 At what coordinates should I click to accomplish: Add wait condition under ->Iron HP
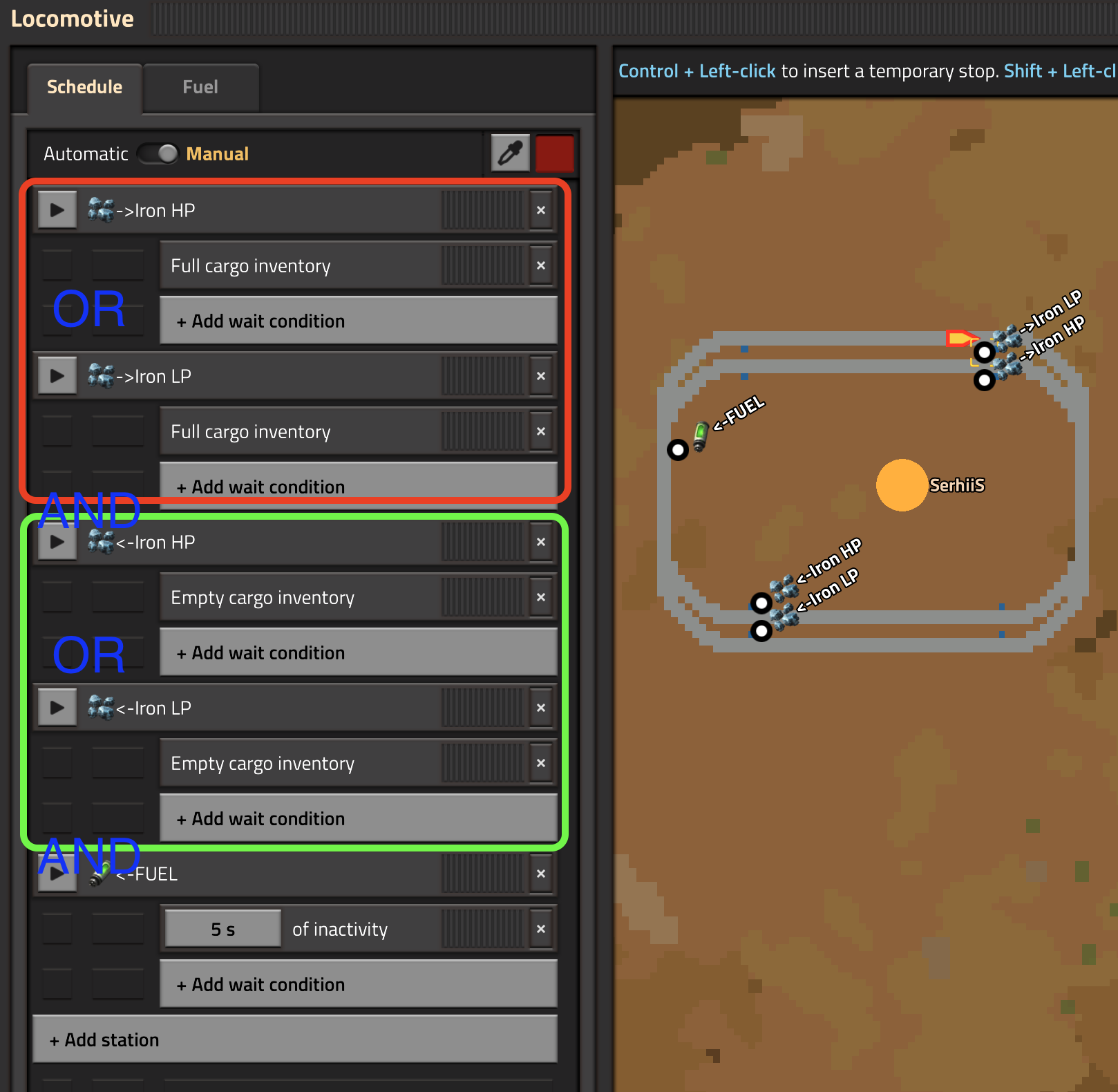pyautogui.click(x=359, y=321)
